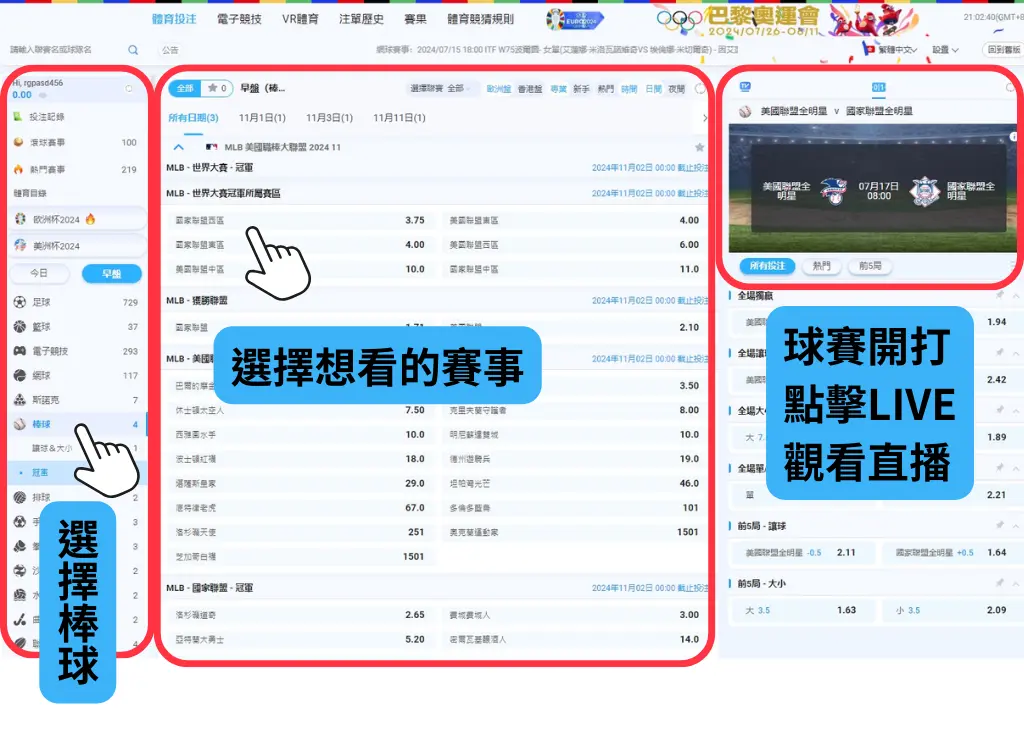The height and width of the screenshot is (732, 1024).
Task: Click the 全部 blue pill button
Action: (x=185, y=88)
